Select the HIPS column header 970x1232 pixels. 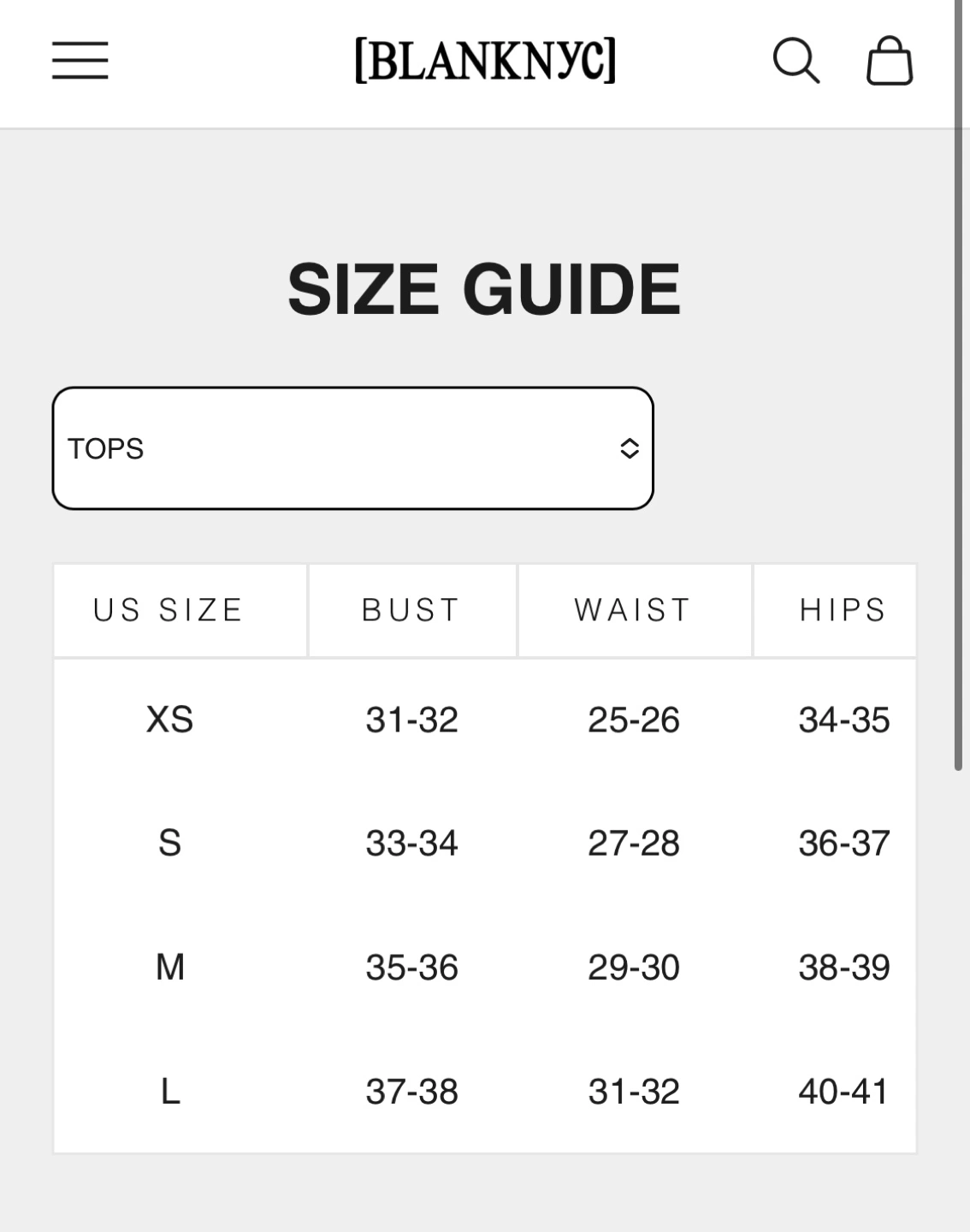tap(843, 610)
